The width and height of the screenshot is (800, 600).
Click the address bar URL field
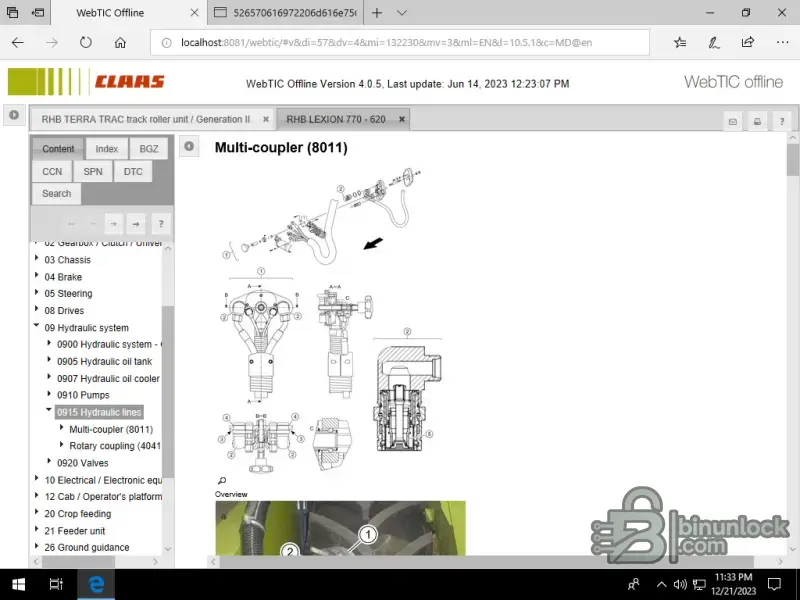[x=399, y=43]
